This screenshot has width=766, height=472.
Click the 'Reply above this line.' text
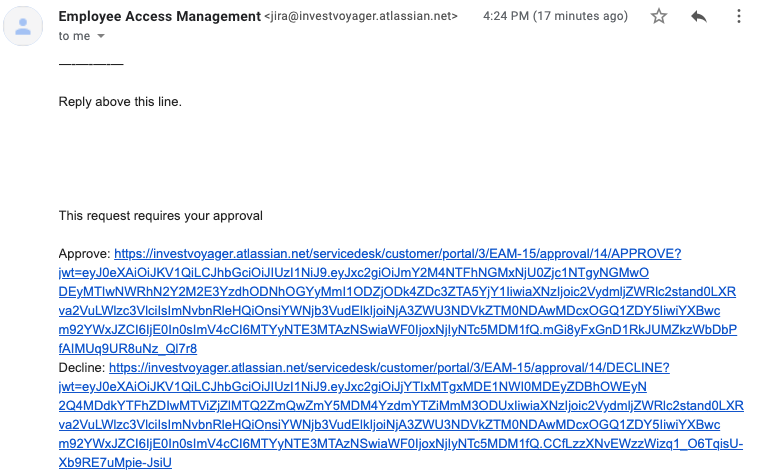[120, 102]
